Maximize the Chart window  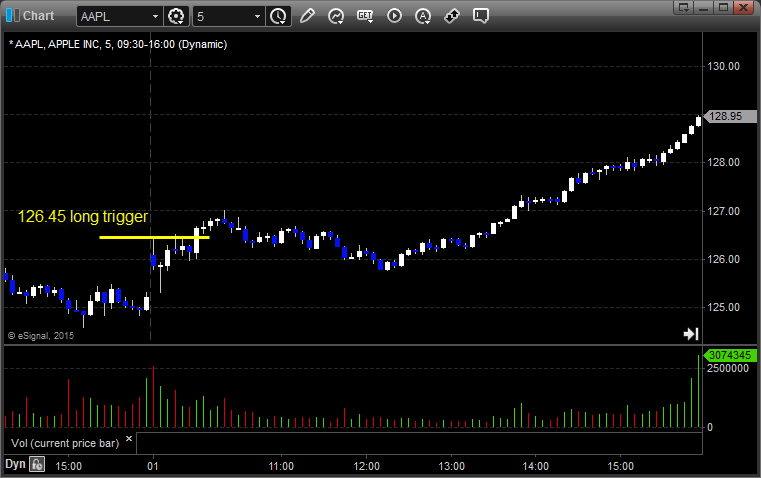(723, 7)
